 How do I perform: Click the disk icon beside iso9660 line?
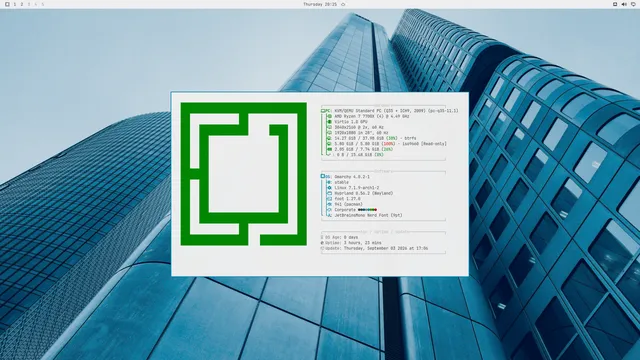tap(329, 144)
